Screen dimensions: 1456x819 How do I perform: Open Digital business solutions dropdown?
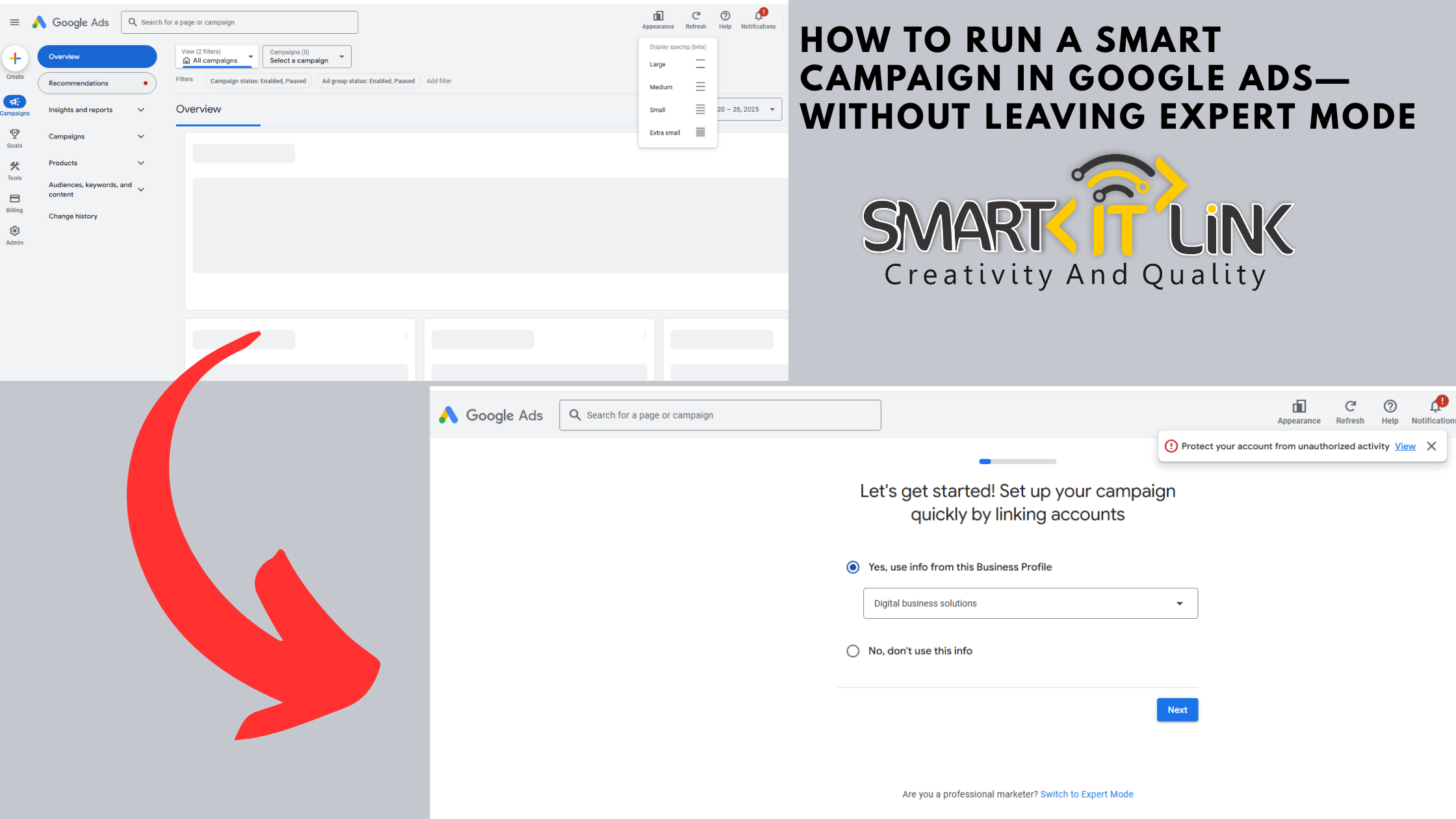coord(1030,603)
